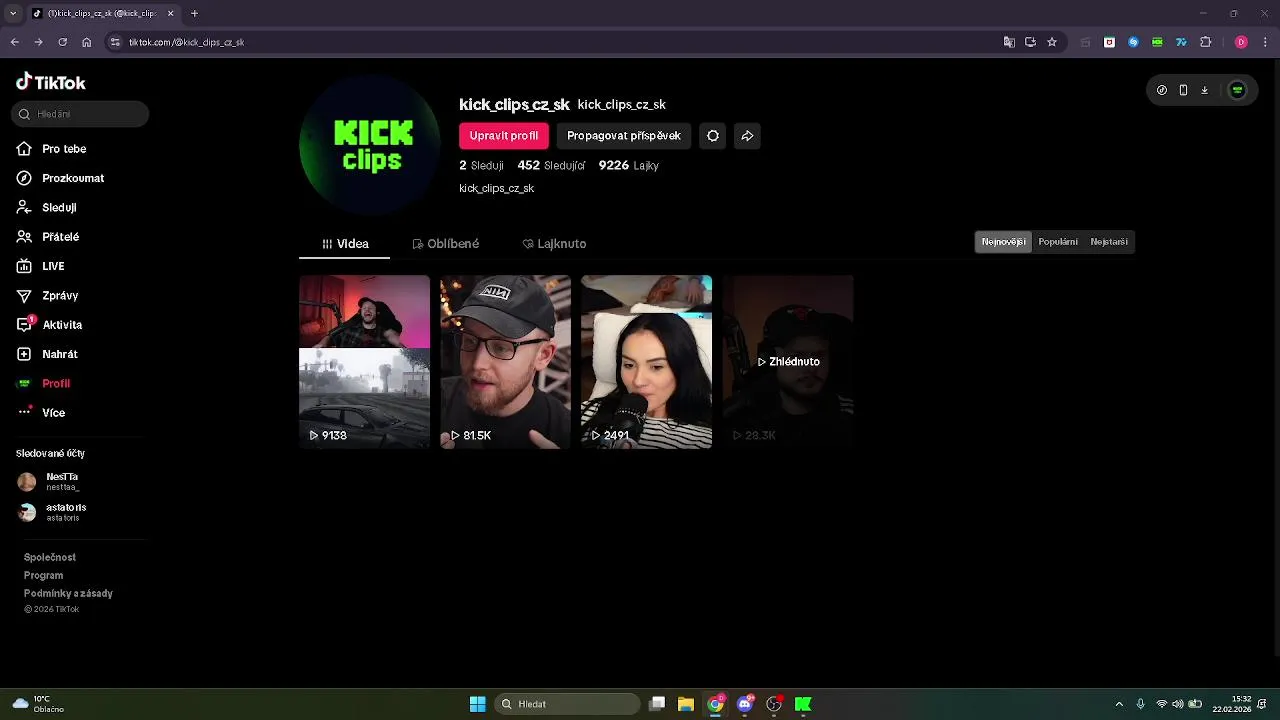
Task: Click the Upravit profil button
Action: point(504,136)
